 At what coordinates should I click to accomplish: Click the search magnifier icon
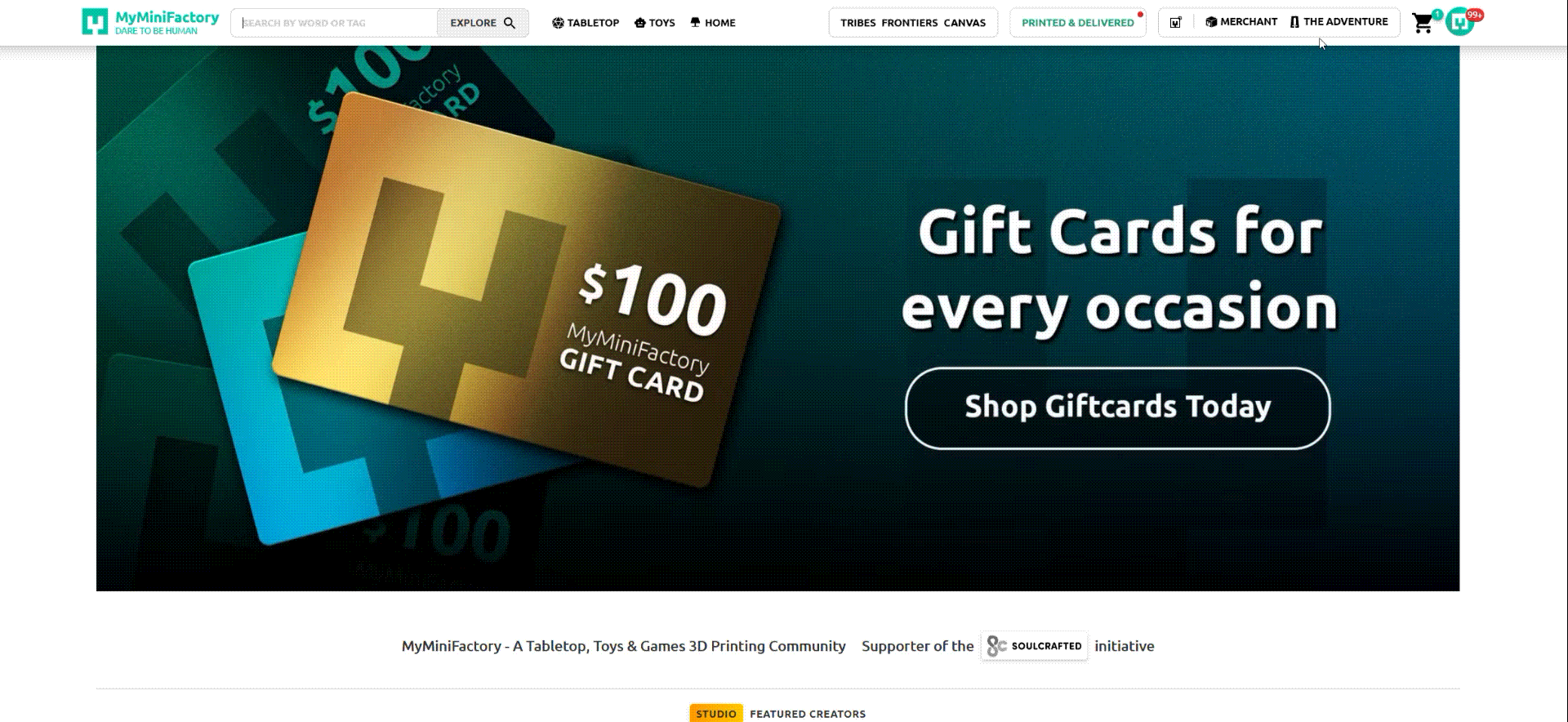pyautogui.click(x=510, y=23)
